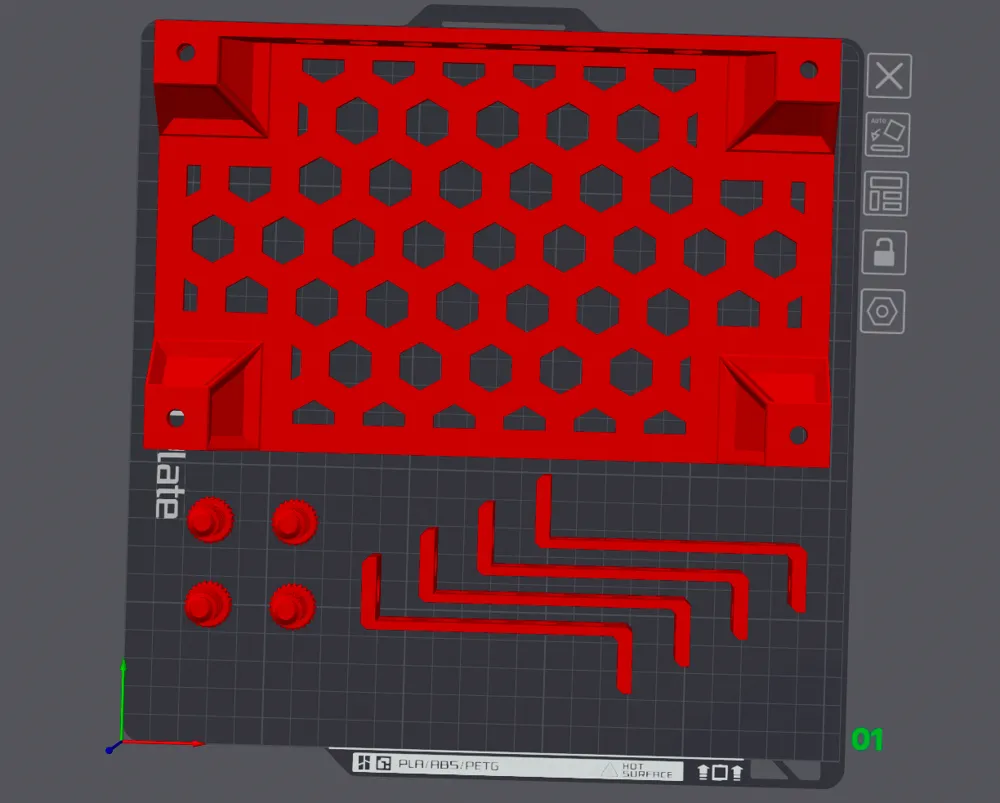Open plate settings hexagon icon
The width and height of the screenshot is (1000, 803).
coord(883,311)
